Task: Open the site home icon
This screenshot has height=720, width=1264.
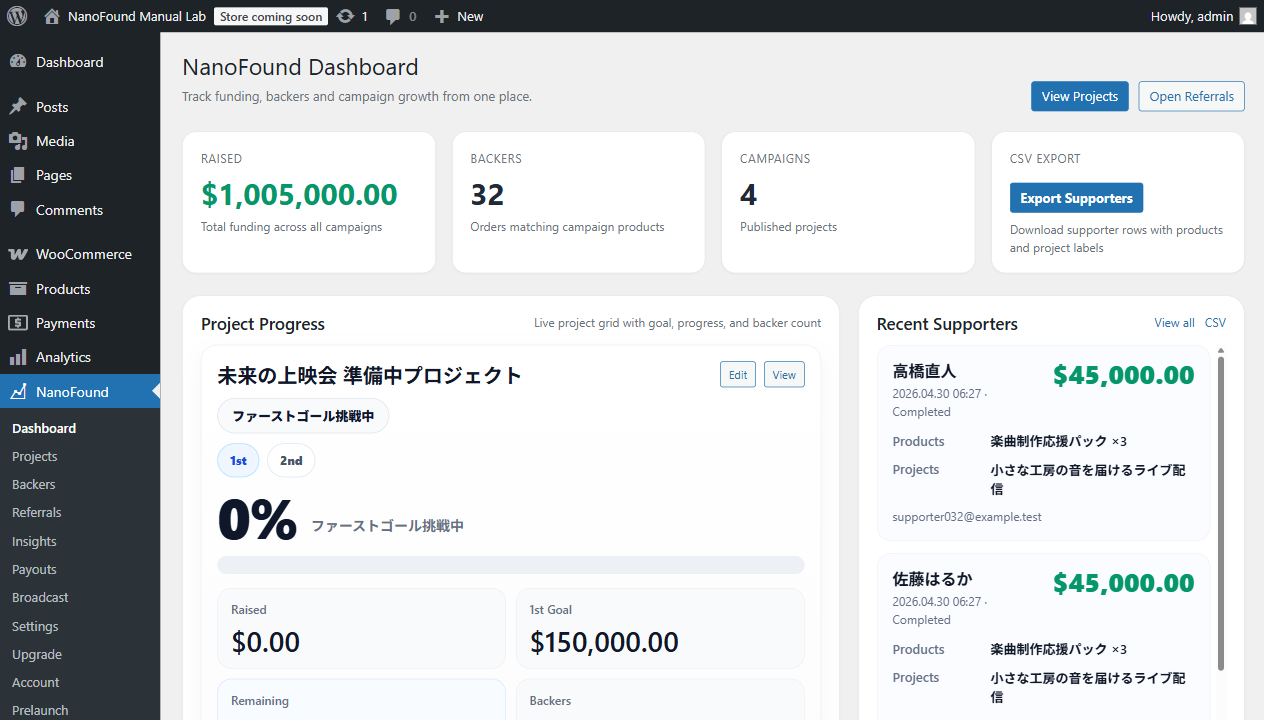Action: tap(52, 16)
